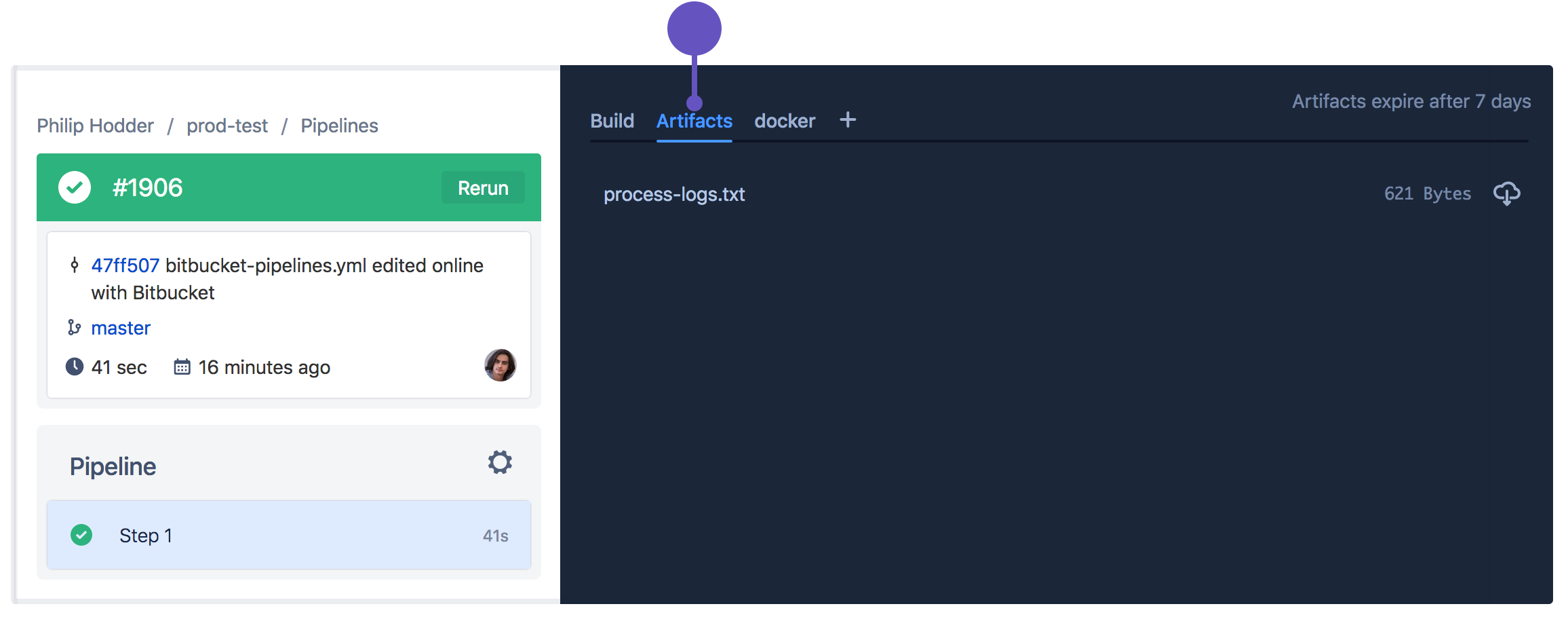The height and width of the screenshot is (619, 1568).
Task: Switch to the Build tab
Action: coord(612,121)
